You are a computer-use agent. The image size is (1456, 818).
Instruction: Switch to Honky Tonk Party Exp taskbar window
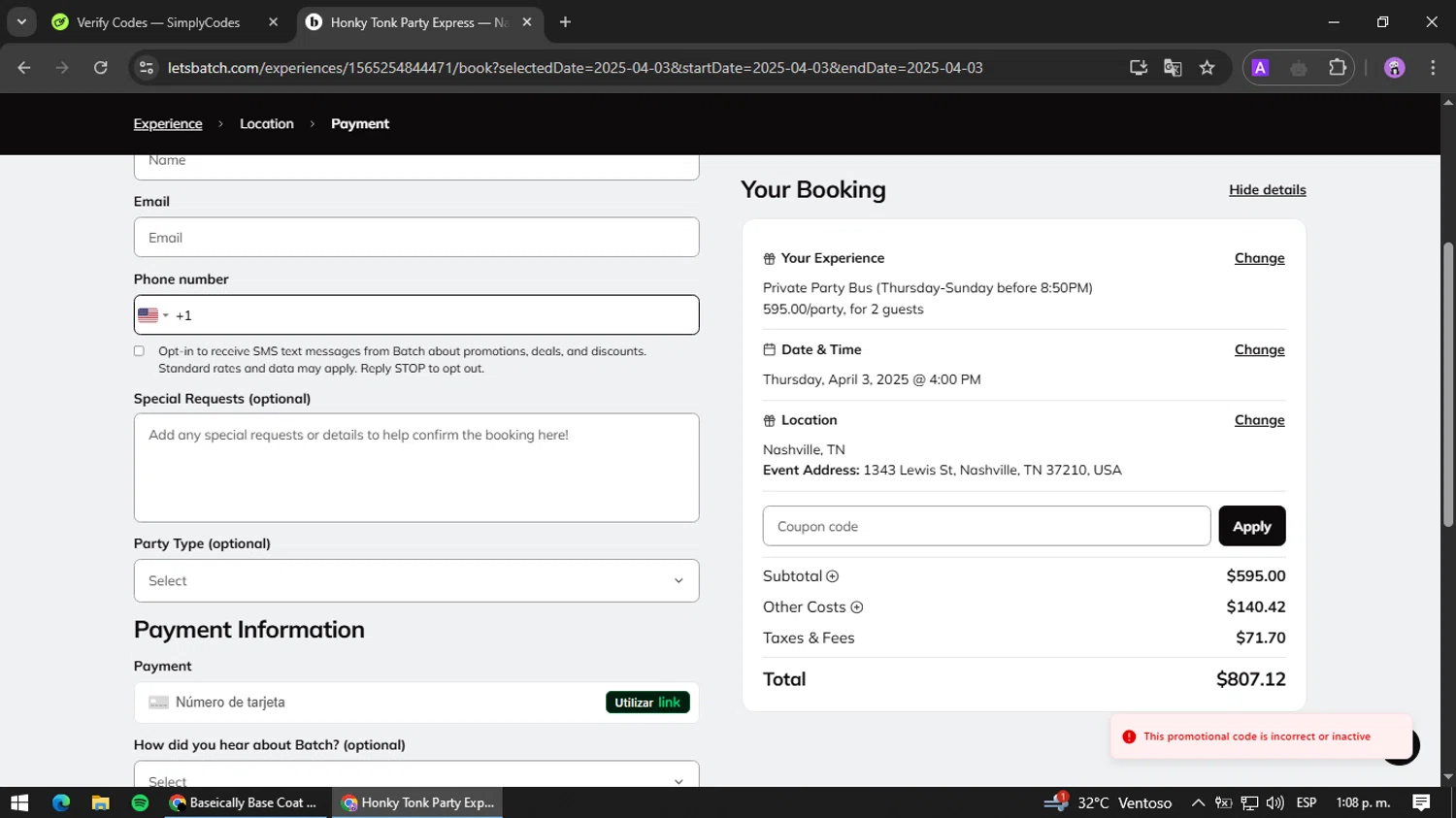point(417,802)
